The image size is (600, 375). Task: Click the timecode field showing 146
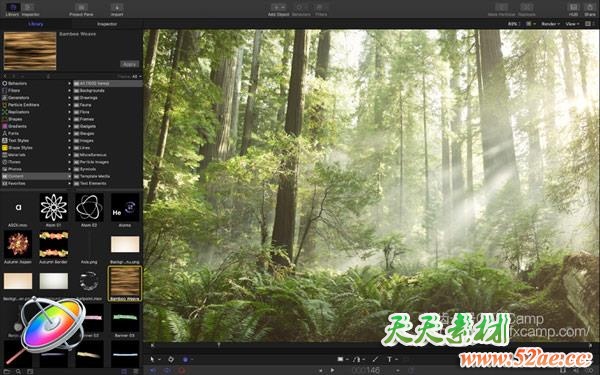(366, 370)
